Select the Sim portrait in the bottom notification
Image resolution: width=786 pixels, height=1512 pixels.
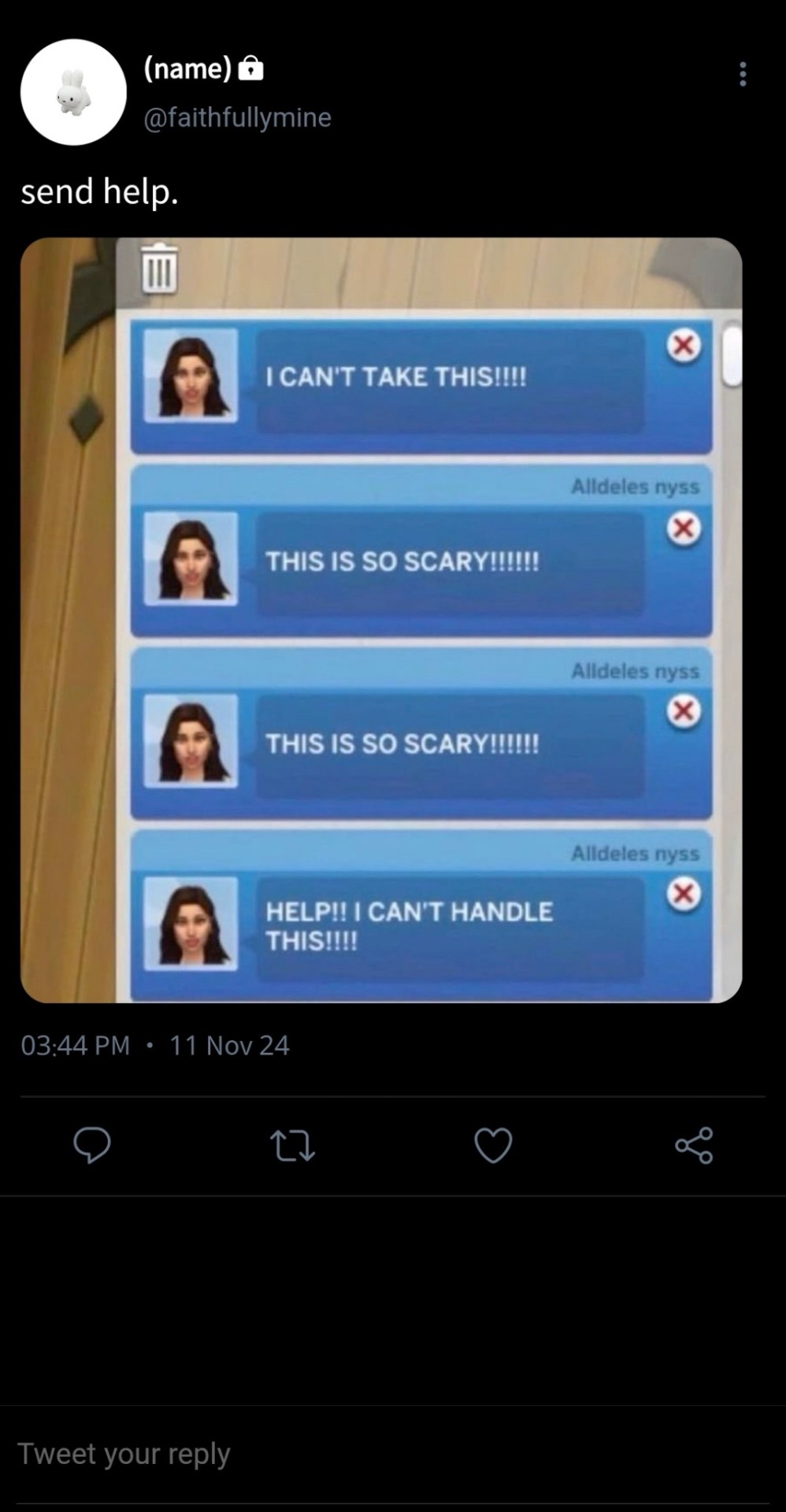pyautogui.click(x=191, y=923)
